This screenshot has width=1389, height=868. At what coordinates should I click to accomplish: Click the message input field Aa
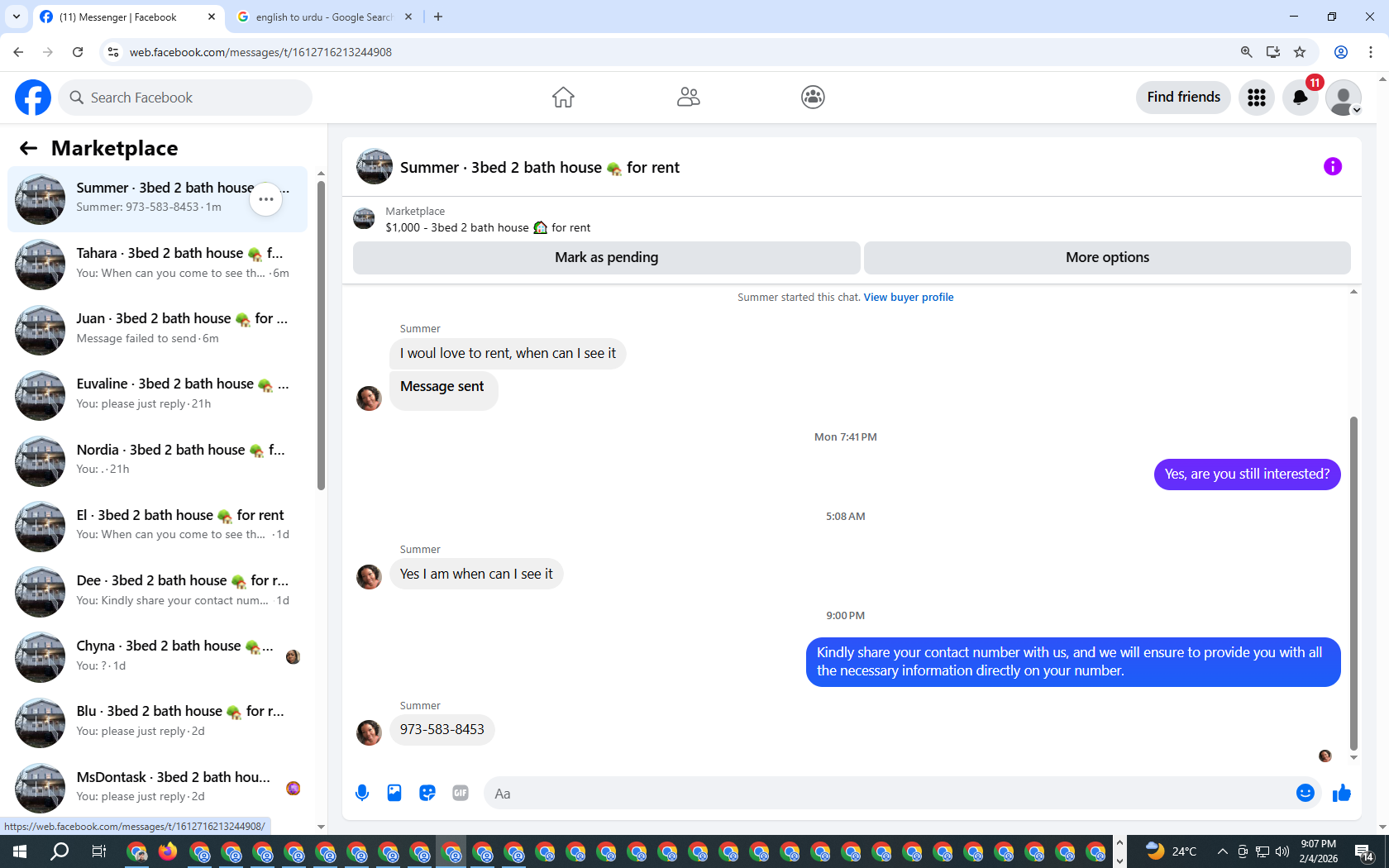pos(889,794)
